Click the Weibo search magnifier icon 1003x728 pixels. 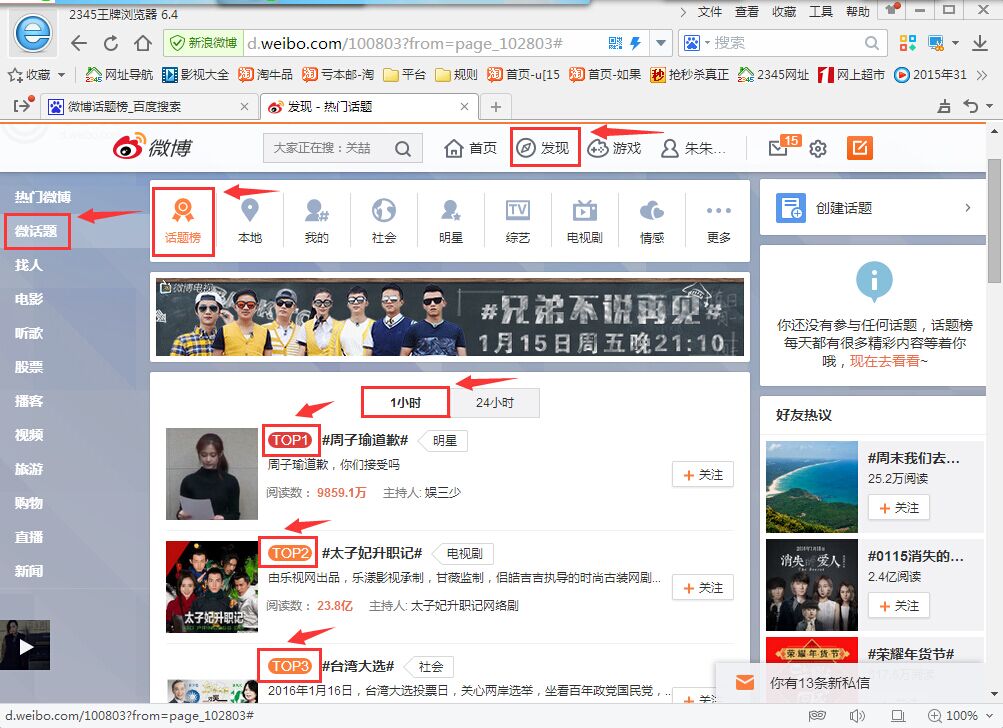pyautogui.click(x=402, y=148)
